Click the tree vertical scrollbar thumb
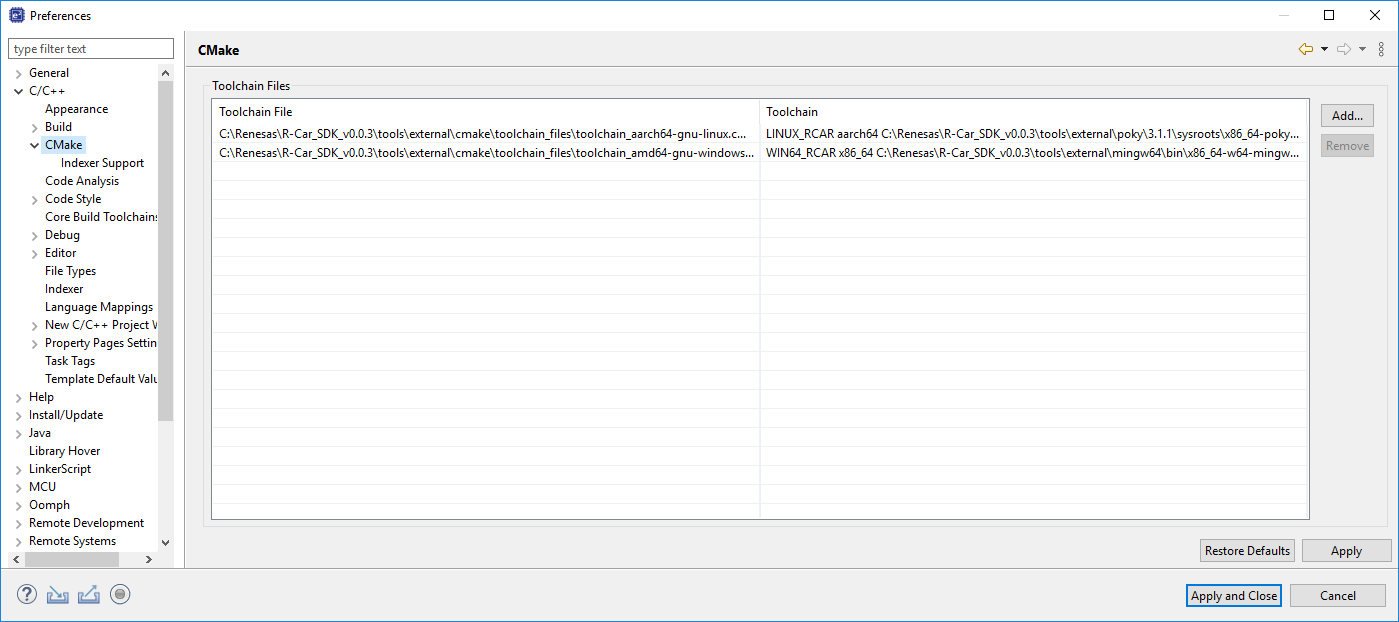The image size is (1399, 622). click(x=166, y=250)
